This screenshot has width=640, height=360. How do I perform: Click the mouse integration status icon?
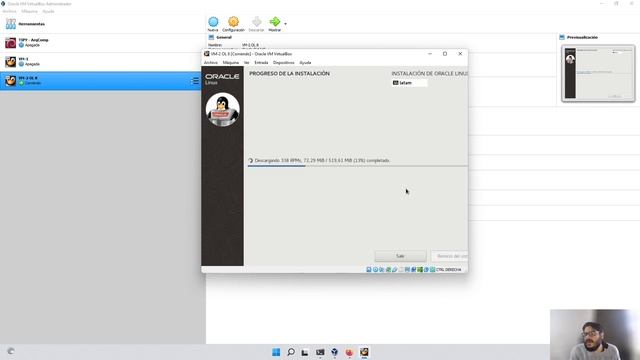(x=426, y=270)
